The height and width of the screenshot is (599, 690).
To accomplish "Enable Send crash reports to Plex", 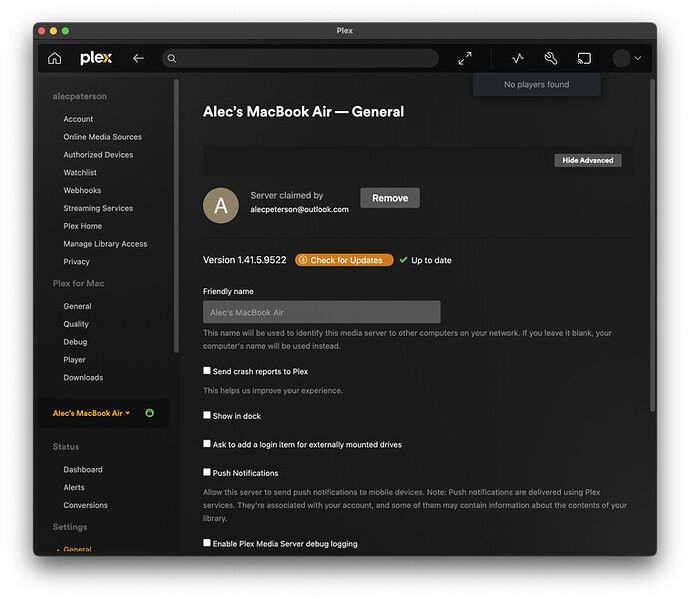I will point(207,371).
